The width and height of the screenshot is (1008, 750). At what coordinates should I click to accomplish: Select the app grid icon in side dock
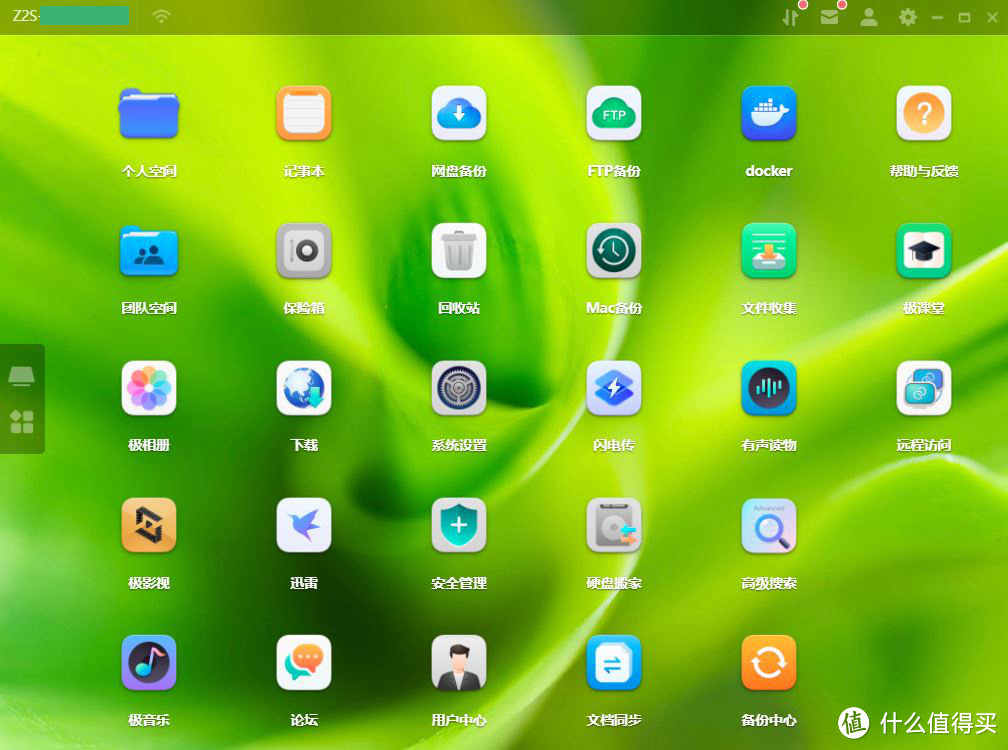coord(21,422)
